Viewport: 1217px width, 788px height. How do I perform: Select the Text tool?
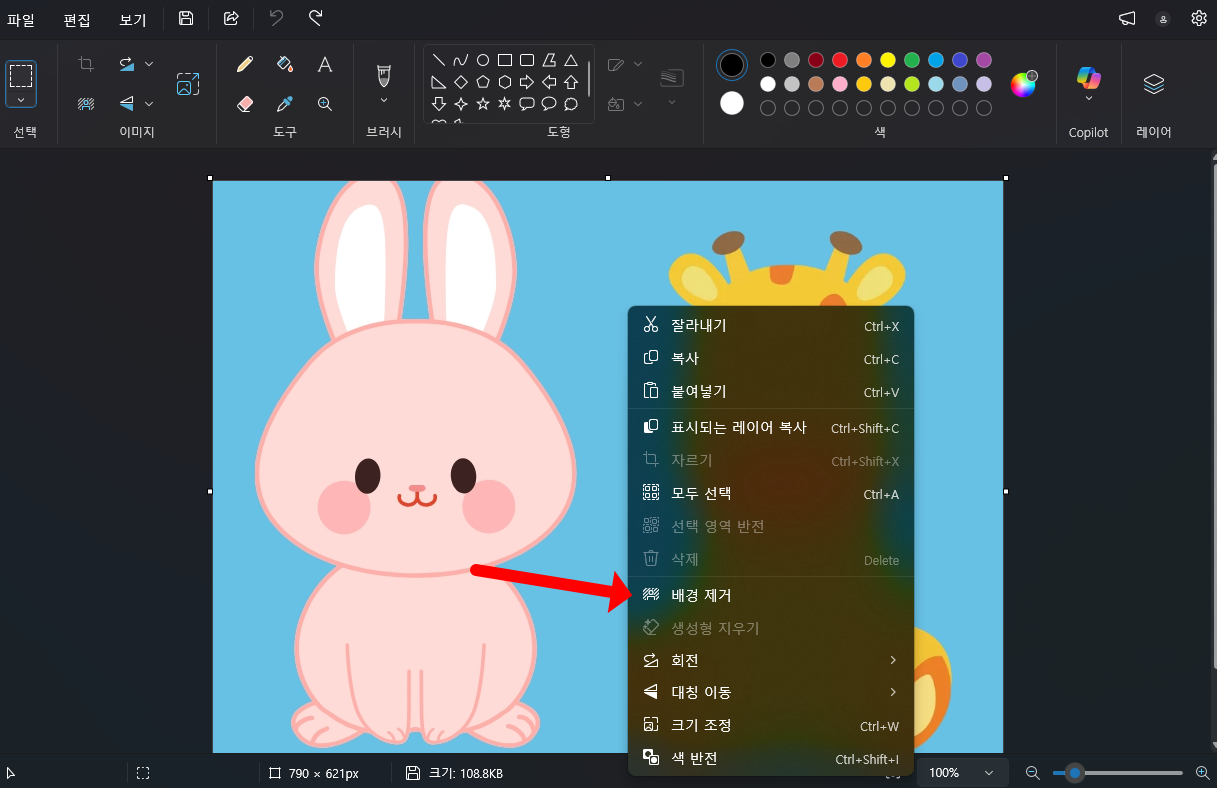coord(325,64)
